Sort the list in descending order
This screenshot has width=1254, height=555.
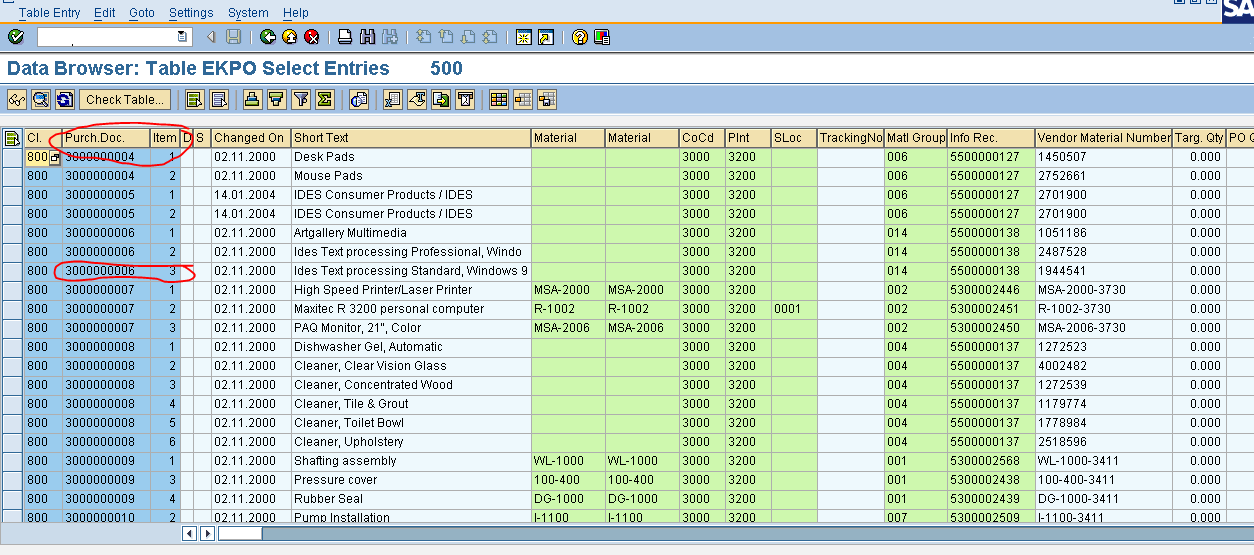point(276,100)
